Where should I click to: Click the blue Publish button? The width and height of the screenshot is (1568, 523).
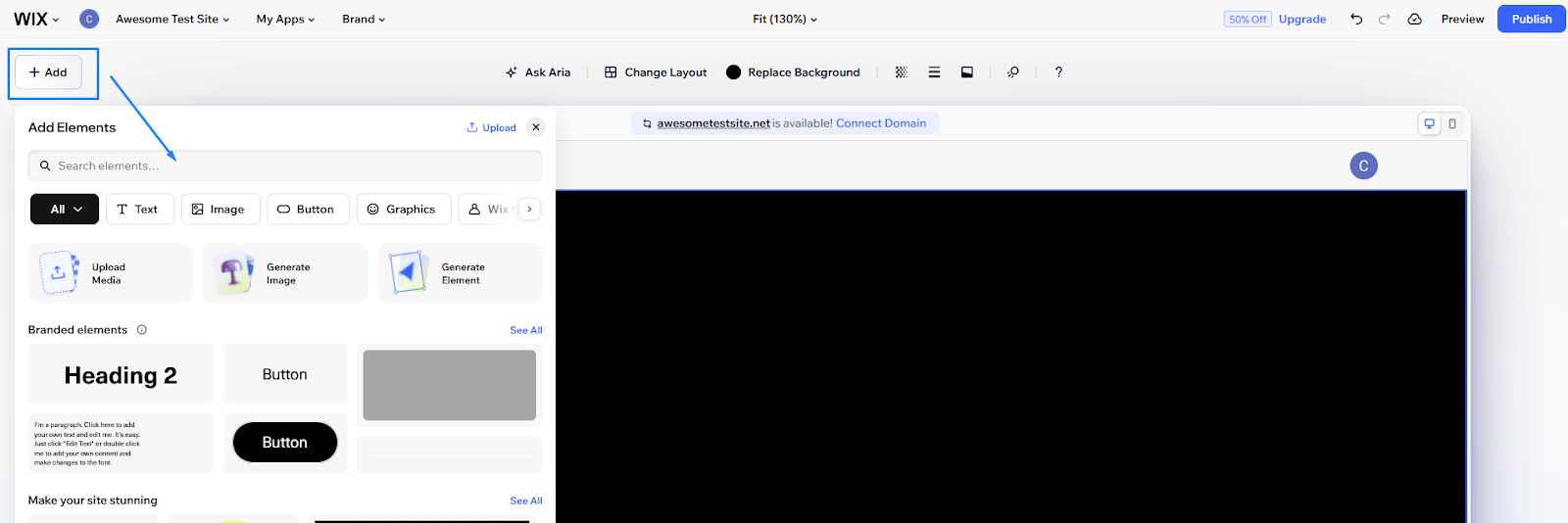(x=1531, y=19)
